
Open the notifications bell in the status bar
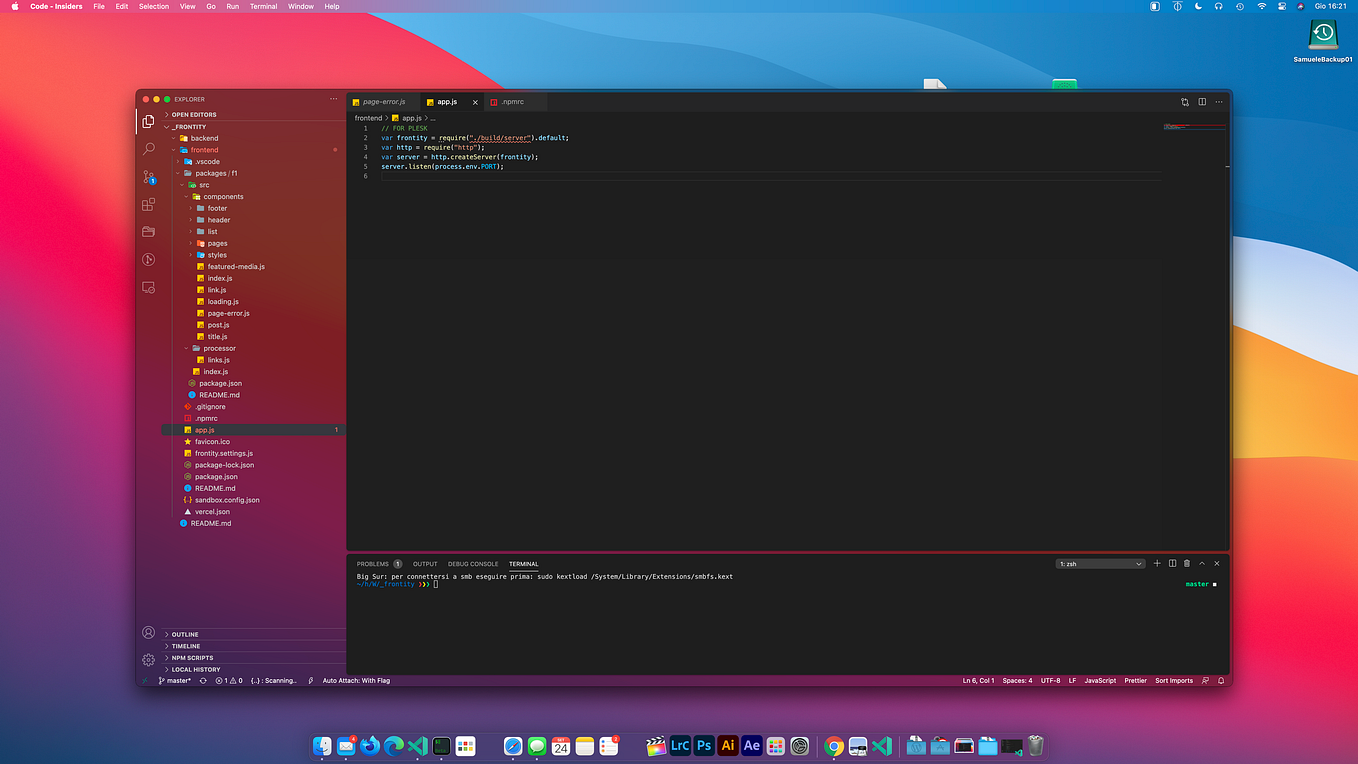(x=1220, y=680)
